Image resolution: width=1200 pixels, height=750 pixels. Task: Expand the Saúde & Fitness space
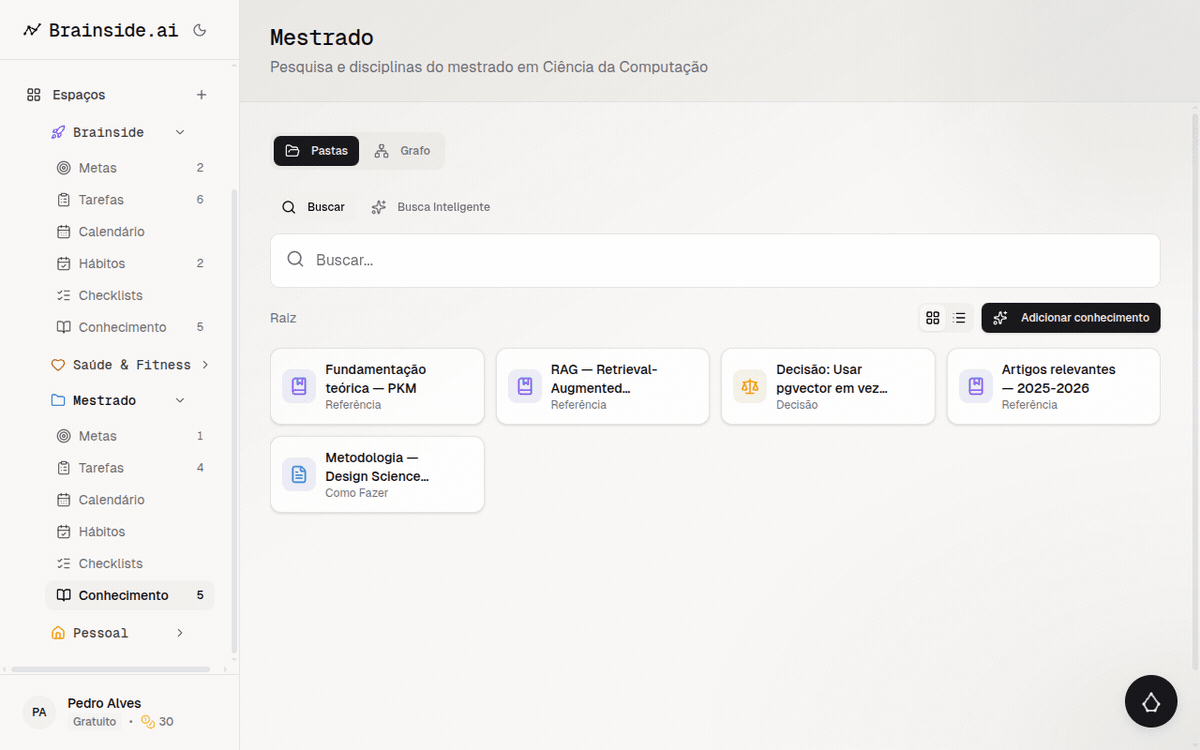click(205, 365)
